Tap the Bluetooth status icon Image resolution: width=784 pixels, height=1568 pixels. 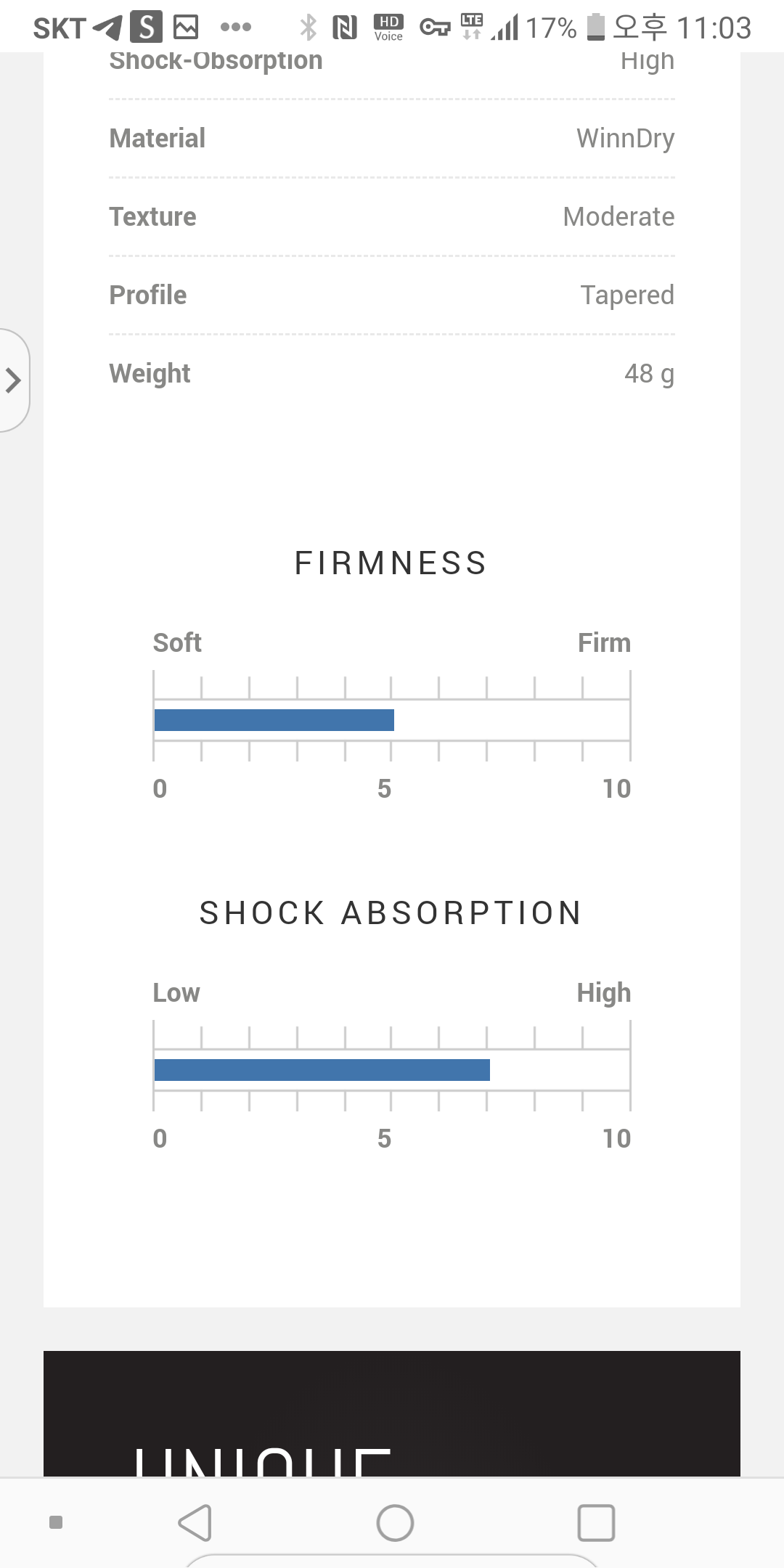pyautogui.click(x=309, y=28)
